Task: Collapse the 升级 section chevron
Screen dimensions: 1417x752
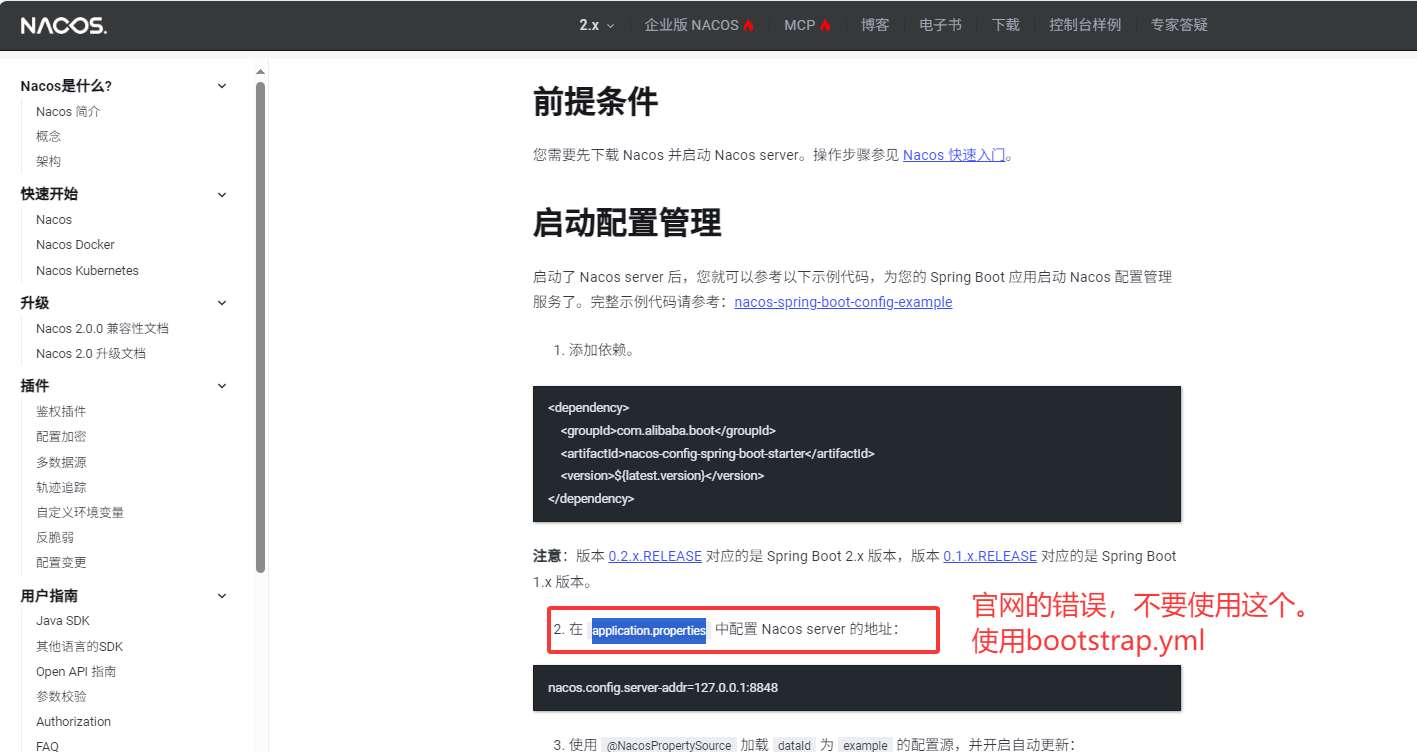Action: 222,303
